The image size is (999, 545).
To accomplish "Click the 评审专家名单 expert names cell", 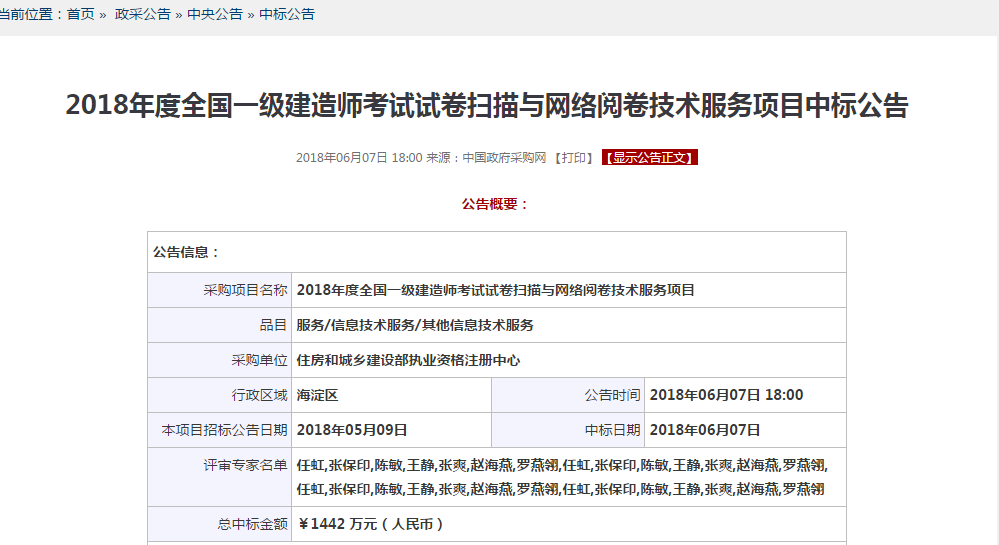I will [562, 477].
